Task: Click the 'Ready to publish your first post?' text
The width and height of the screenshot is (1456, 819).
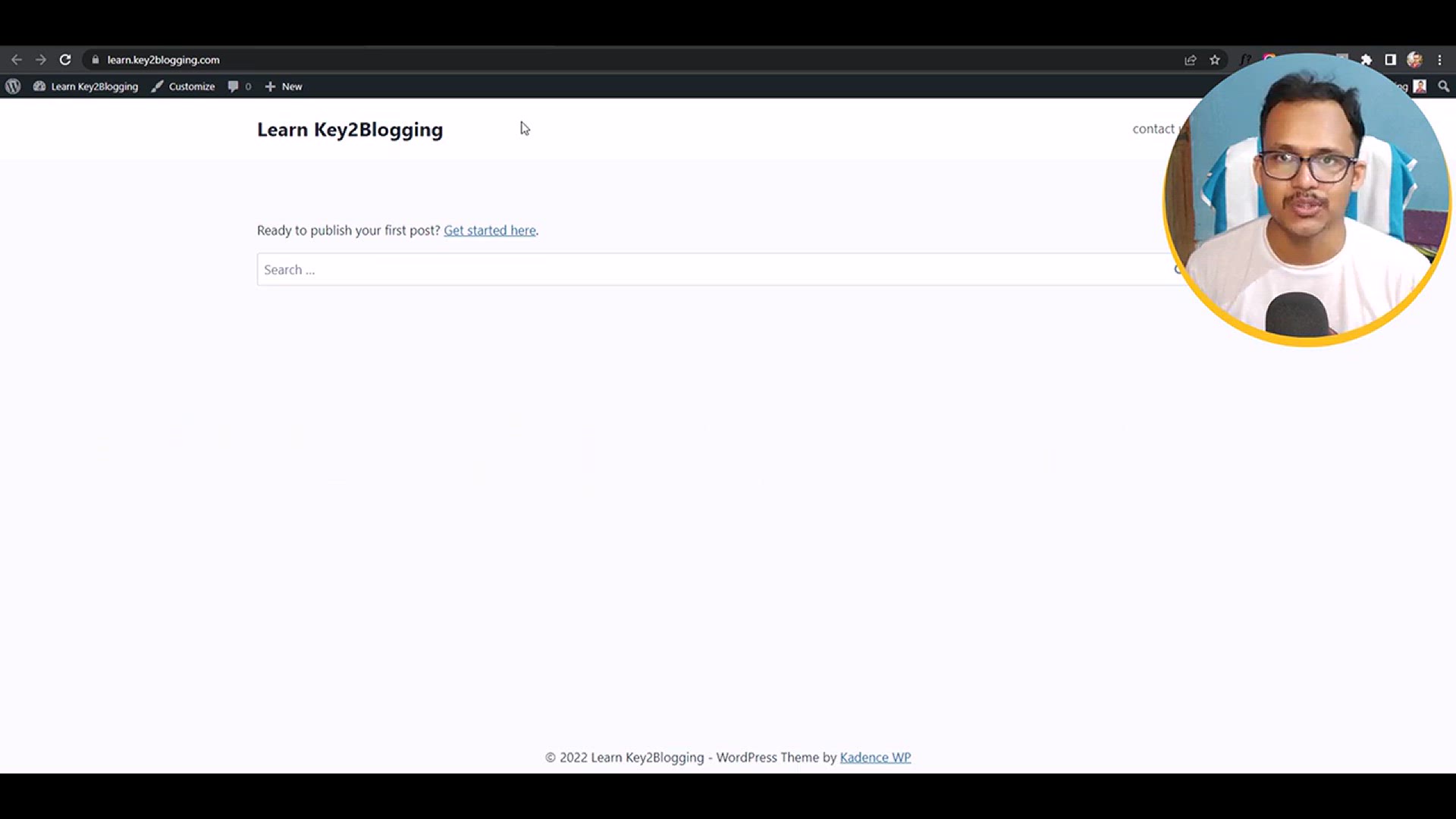Action: (348, 231)
